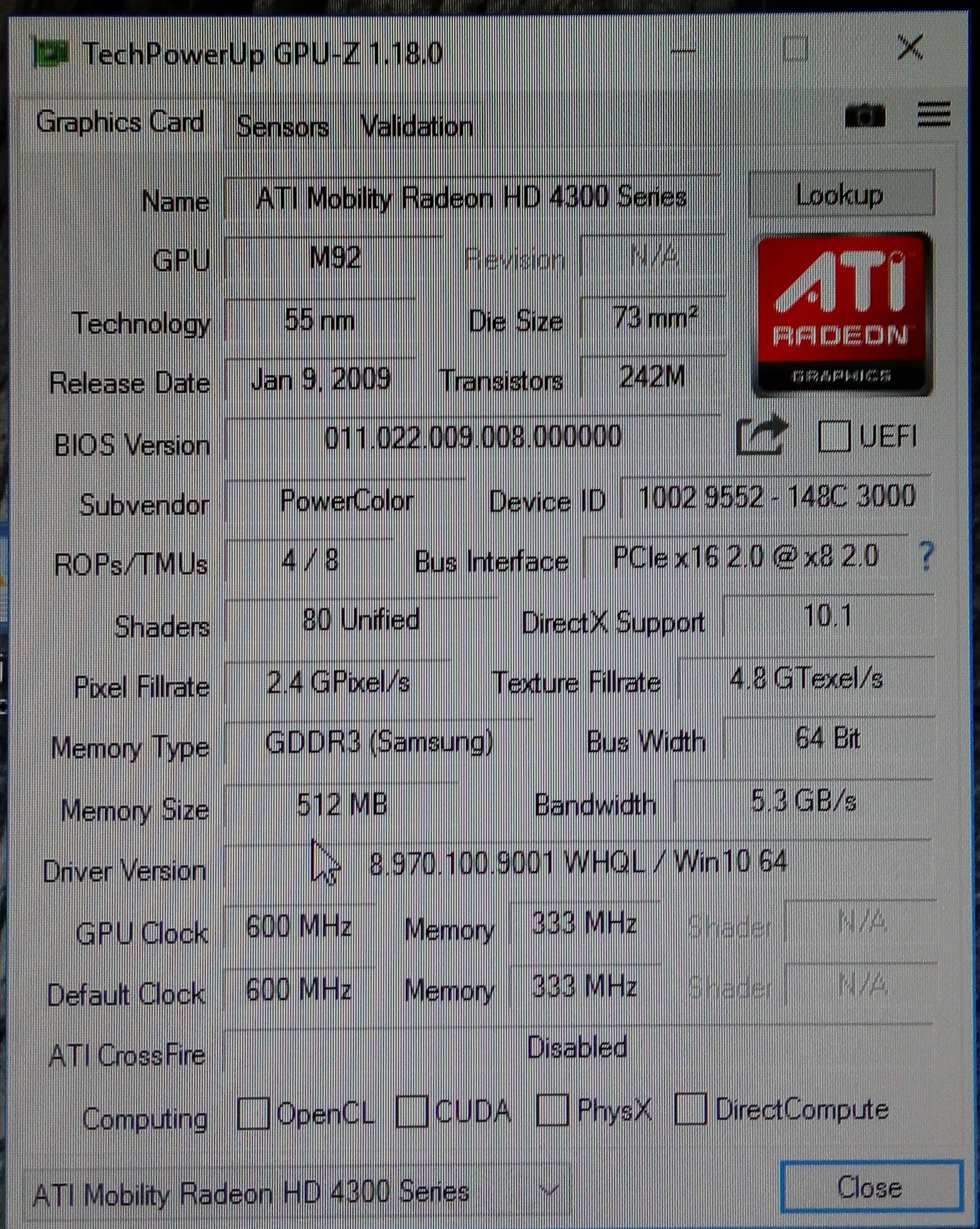Click the blue question mark for Bus Interface

[926, 556]
